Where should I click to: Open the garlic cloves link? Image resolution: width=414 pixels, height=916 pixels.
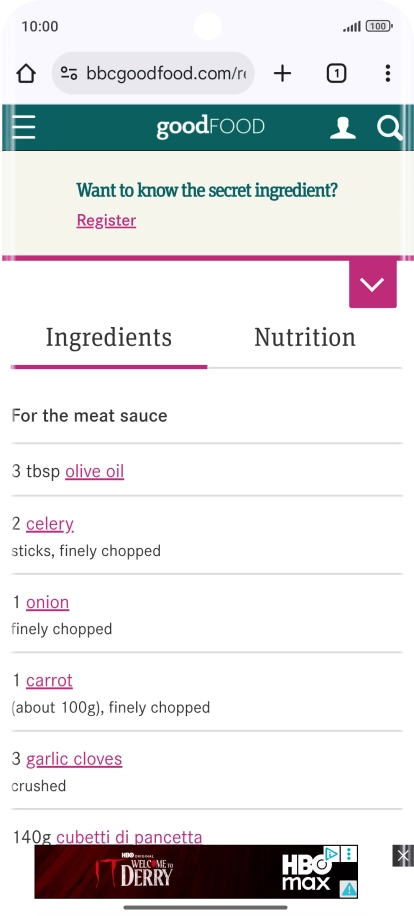pos(74,759)
